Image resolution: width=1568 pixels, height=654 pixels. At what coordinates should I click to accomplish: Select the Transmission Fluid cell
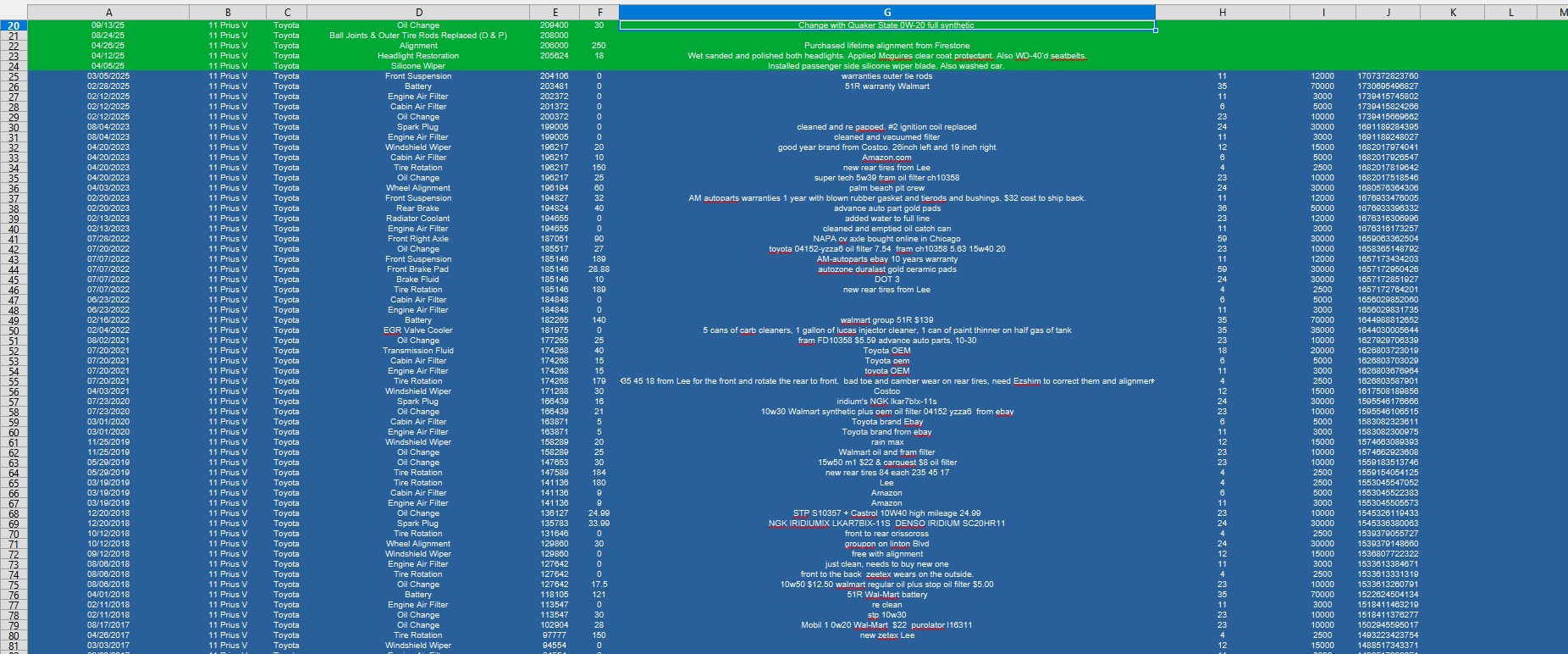[418, 351]
